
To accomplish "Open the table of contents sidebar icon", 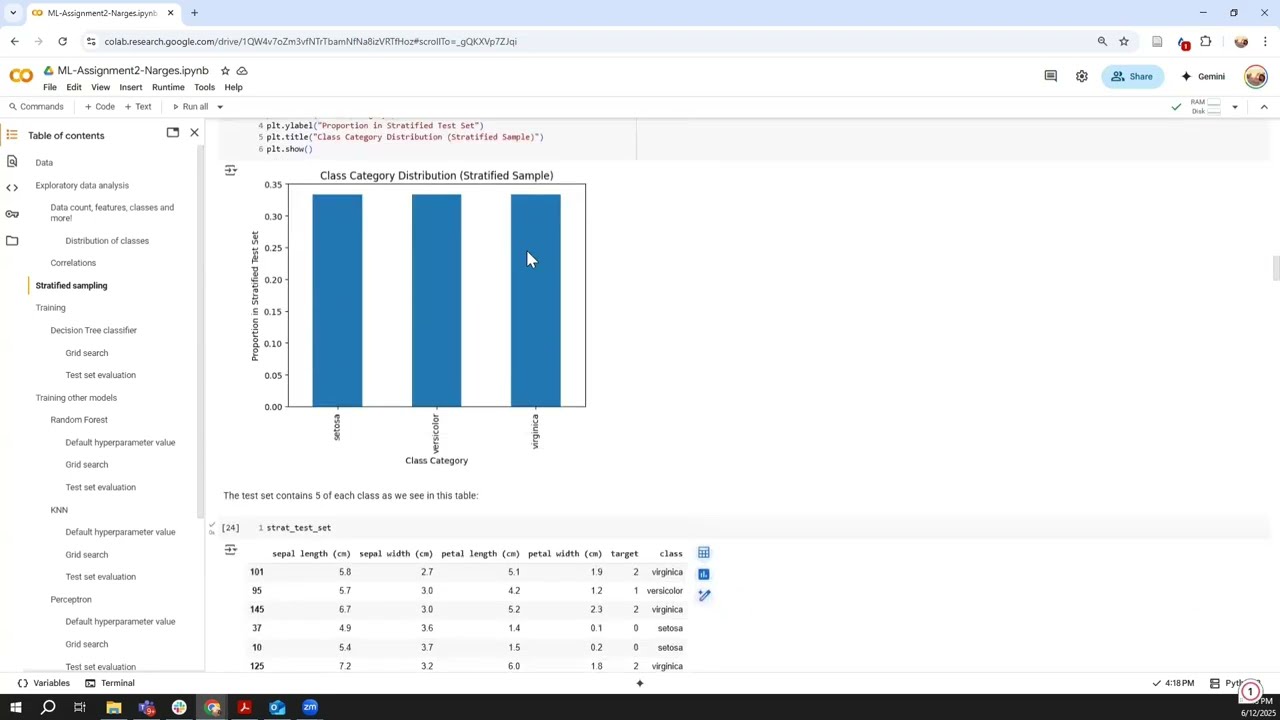I will [12, 135].
